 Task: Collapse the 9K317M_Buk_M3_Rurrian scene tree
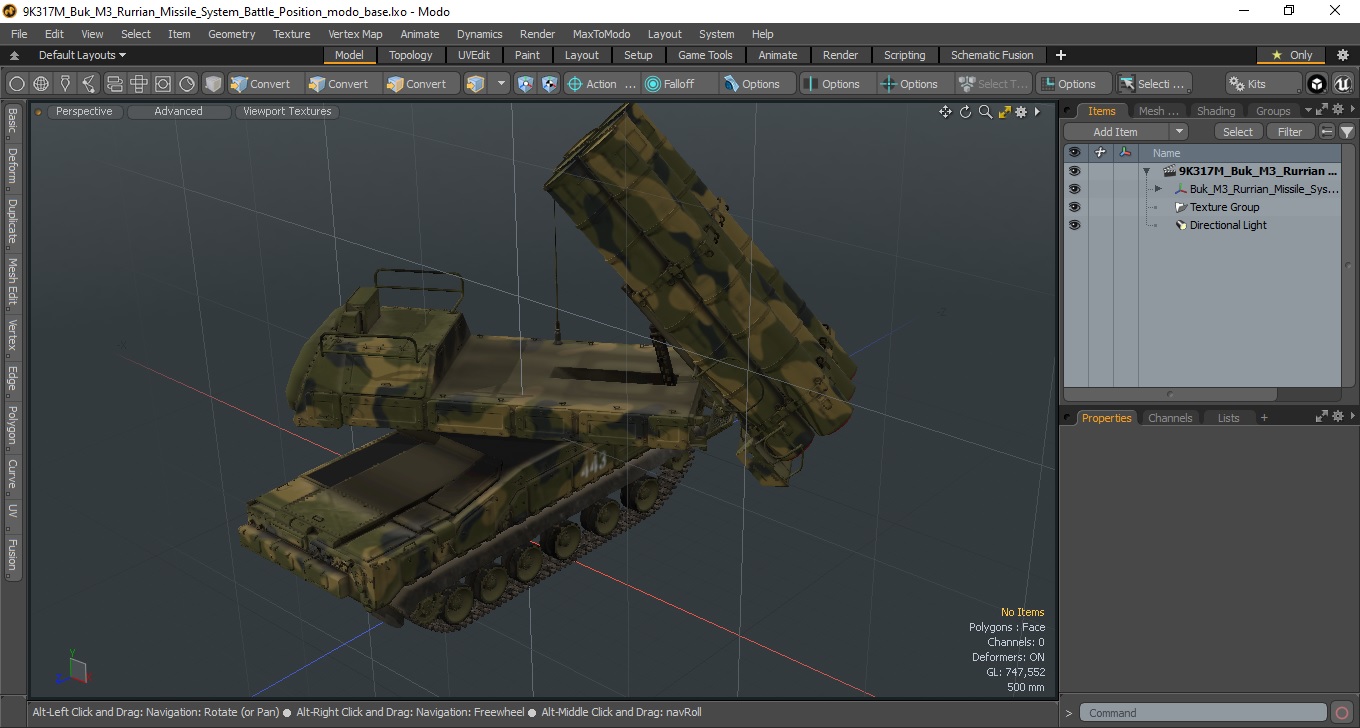pos(1146,171)
